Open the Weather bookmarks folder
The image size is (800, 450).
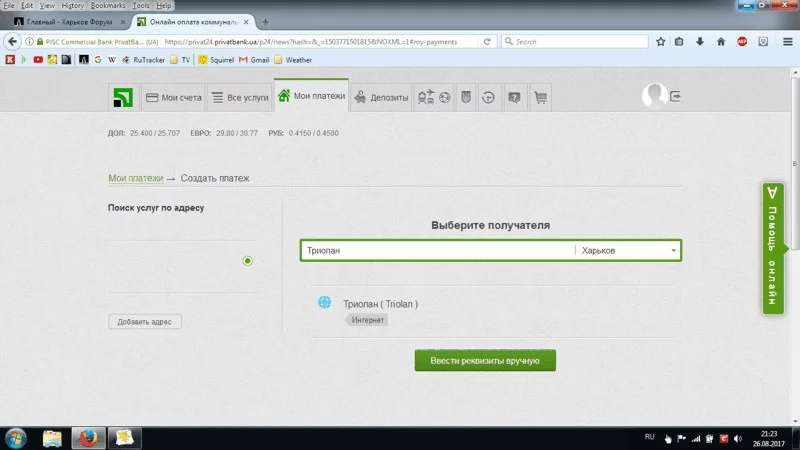pyautogui.click(x=293, y=60)
